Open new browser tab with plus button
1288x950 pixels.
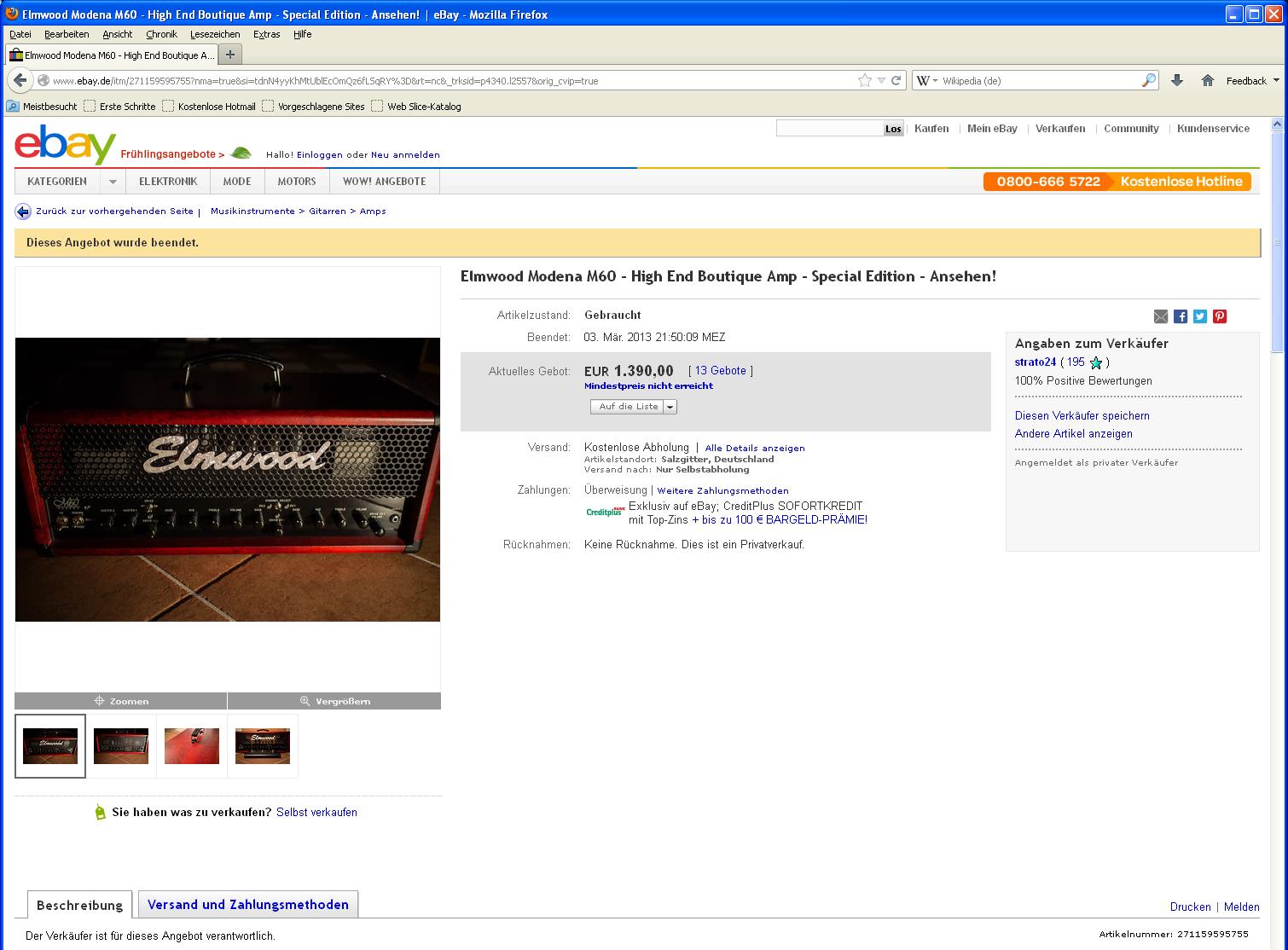tap(230, 55)
